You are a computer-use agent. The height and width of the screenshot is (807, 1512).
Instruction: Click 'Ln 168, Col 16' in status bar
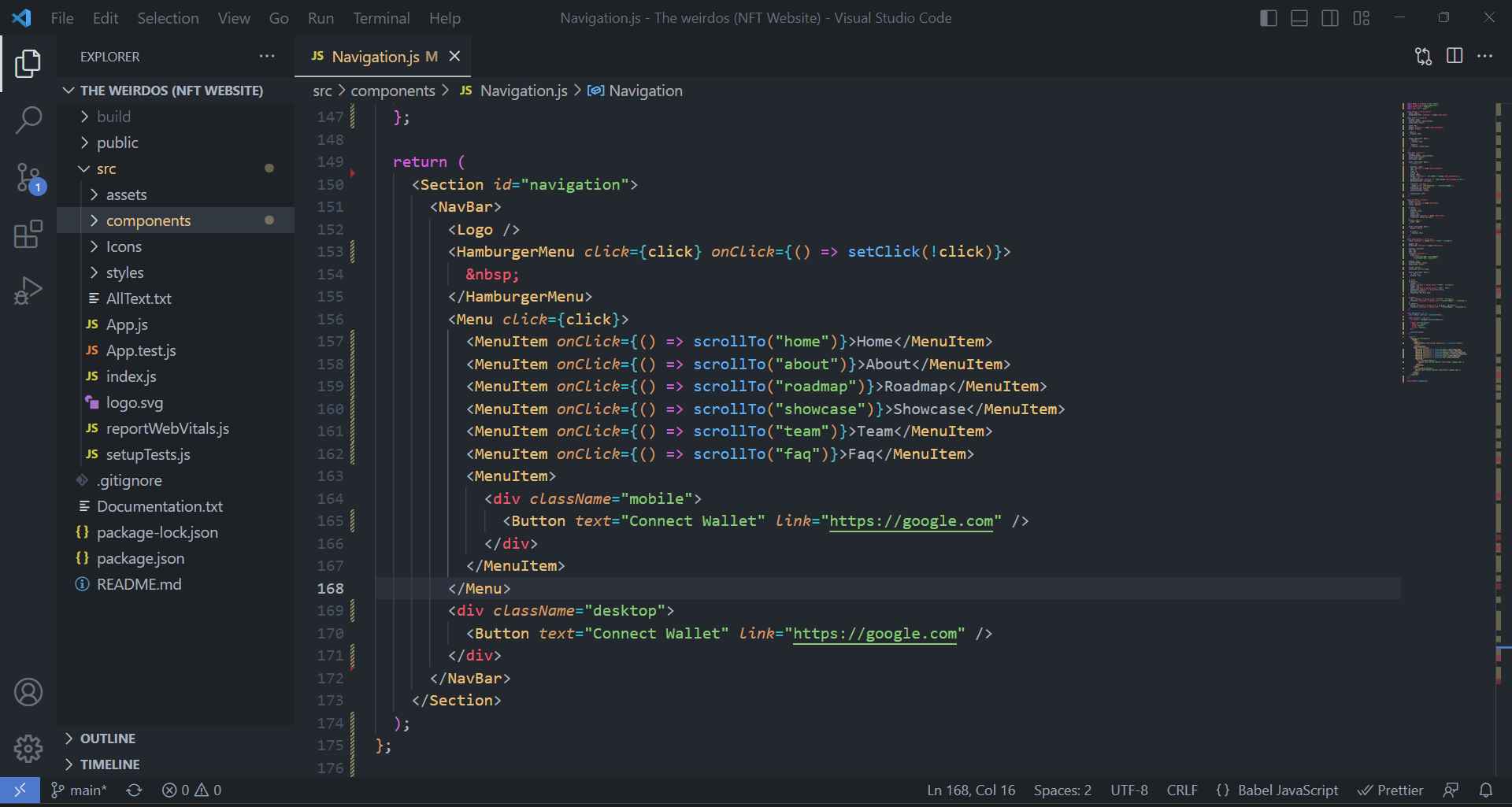pos(970,790)
